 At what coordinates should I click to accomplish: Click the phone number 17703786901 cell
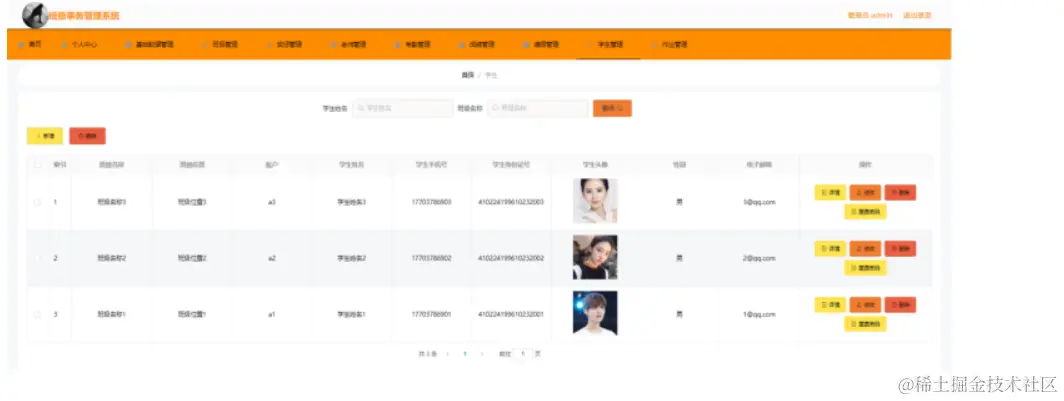coord(432,315)
